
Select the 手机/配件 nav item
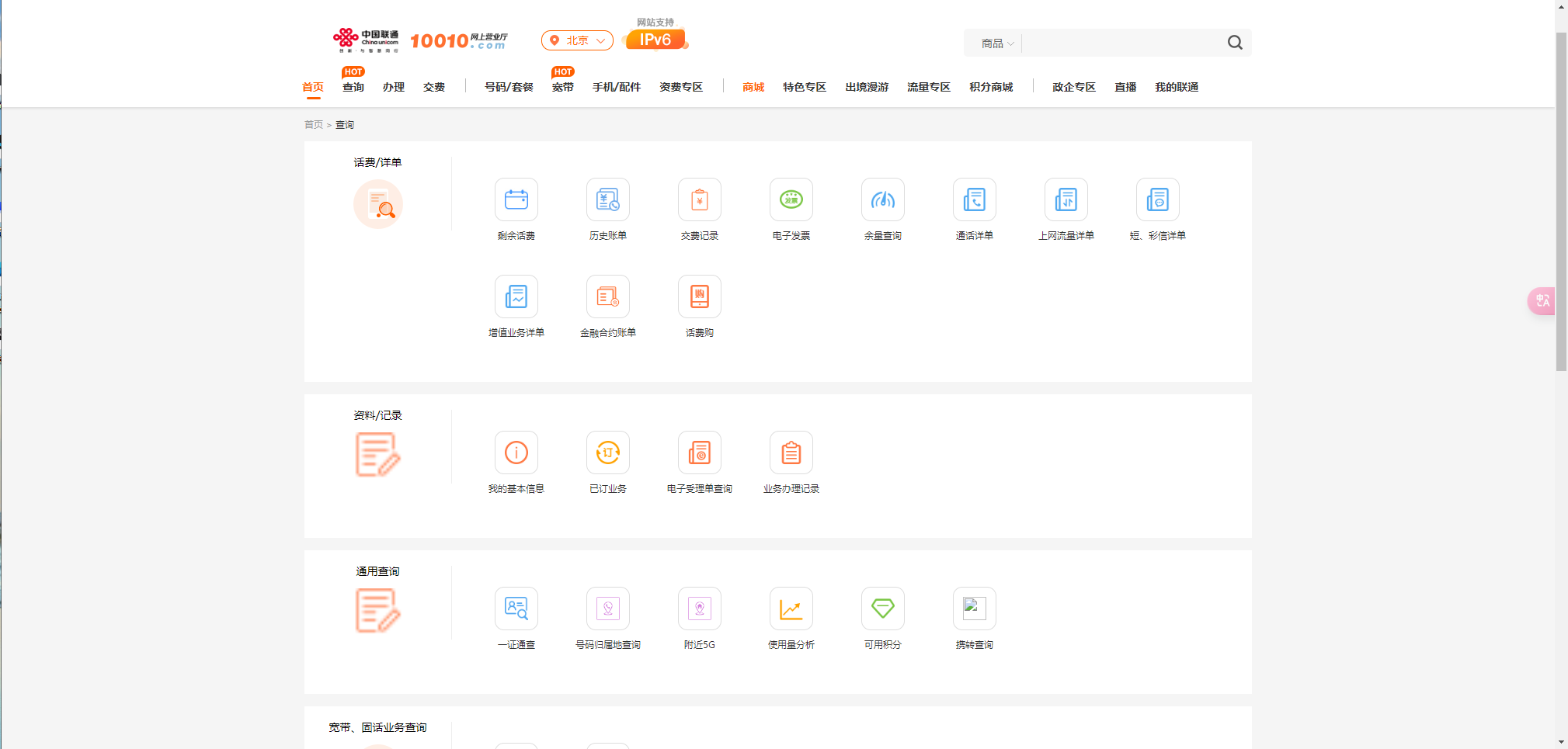coord(617,87)
